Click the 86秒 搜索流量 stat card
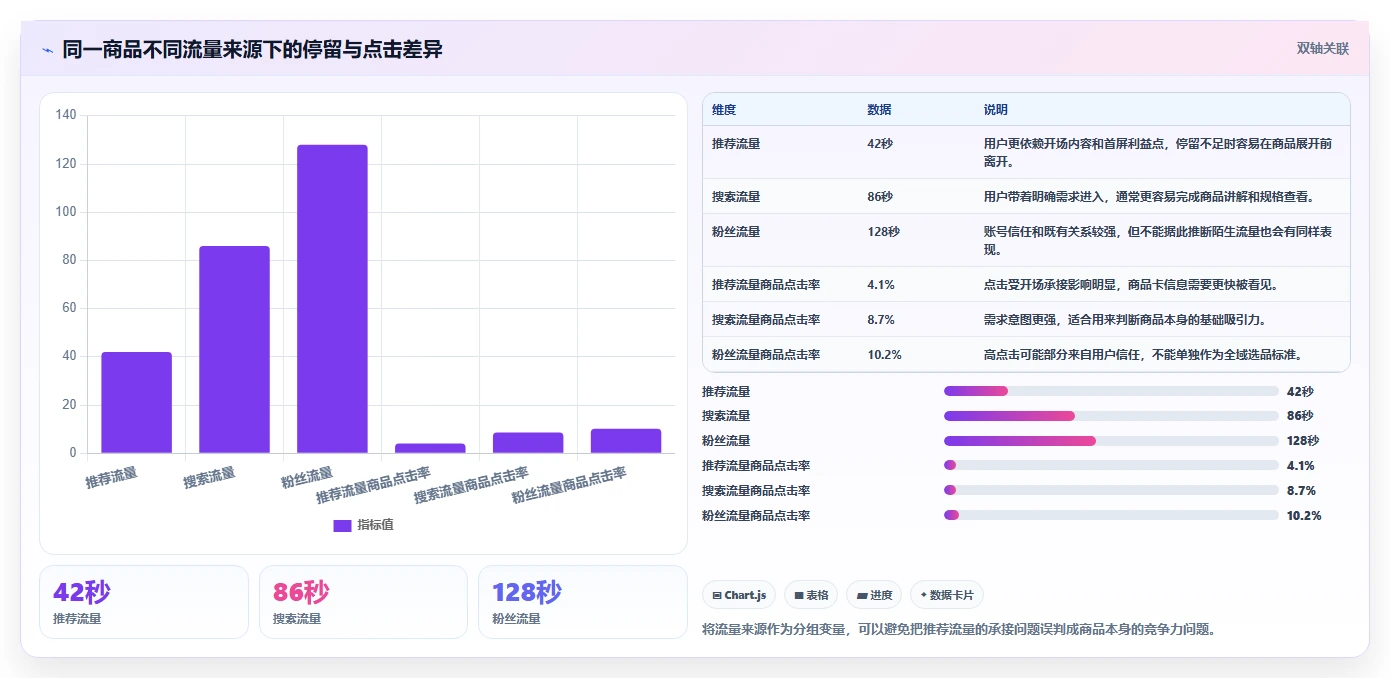The height and width of the screenshot is (678, 1390). point(363,602)
